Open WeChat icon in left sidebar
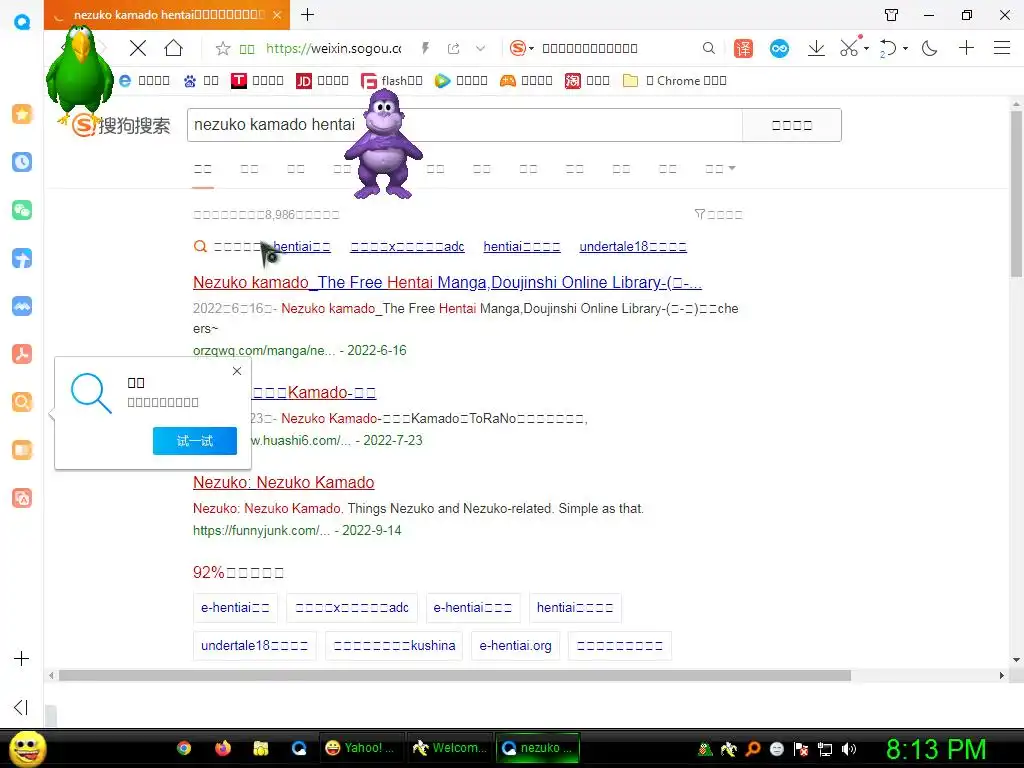The height and width of the screenshot is (768, 1024). pos(22,210)
